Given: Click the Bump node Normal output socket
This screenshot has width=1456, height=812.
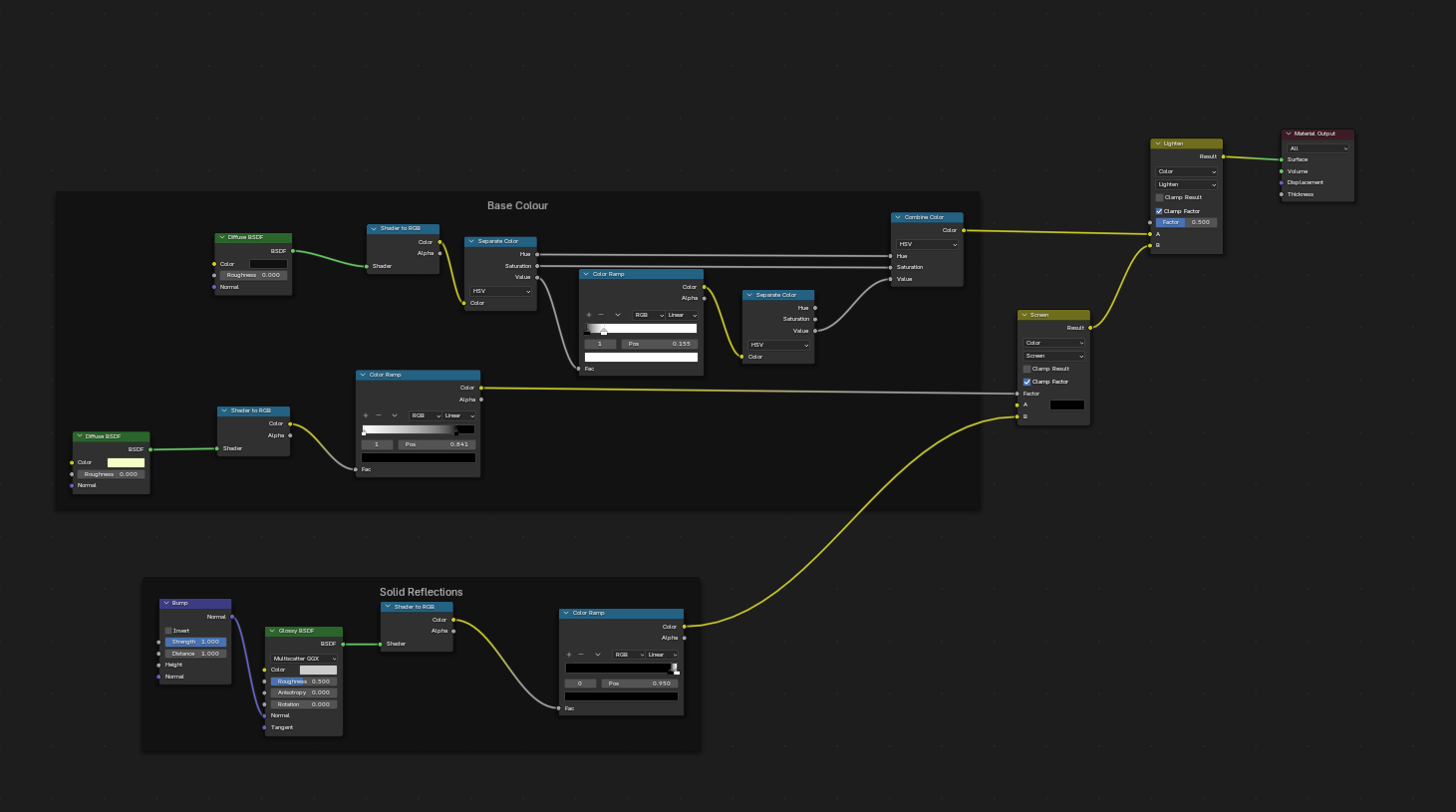Looking at the screenshot, I should pyautogui.click(x=232, y=617).
